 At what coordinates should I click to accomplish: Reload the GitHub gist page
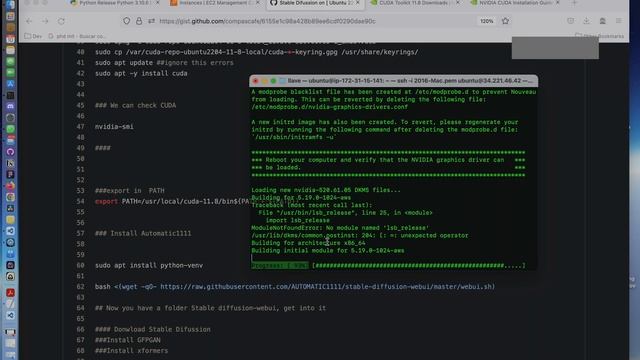click(x=61, y=21)
